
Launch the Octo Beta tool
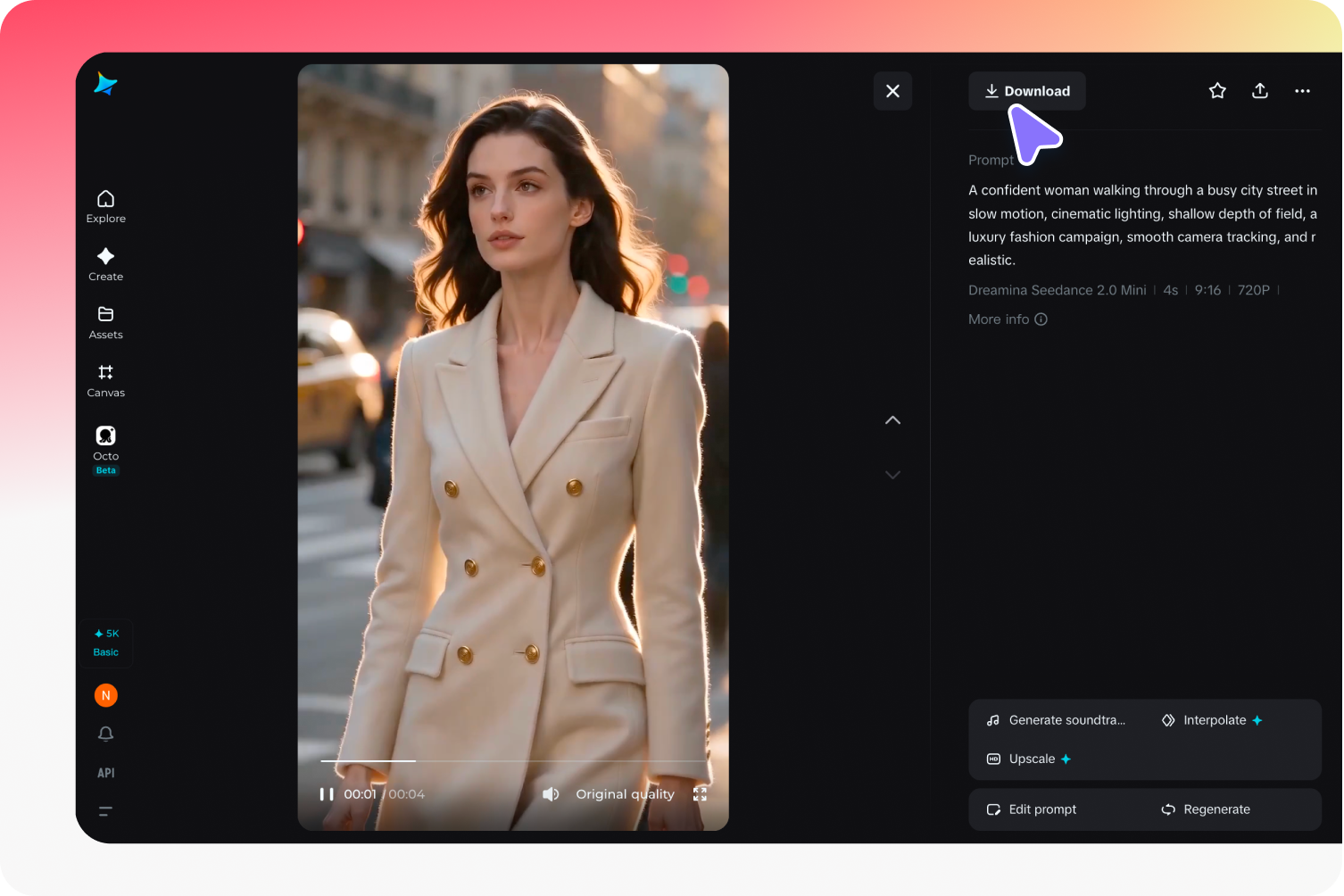pyautogui.click(x=105, y=450)
